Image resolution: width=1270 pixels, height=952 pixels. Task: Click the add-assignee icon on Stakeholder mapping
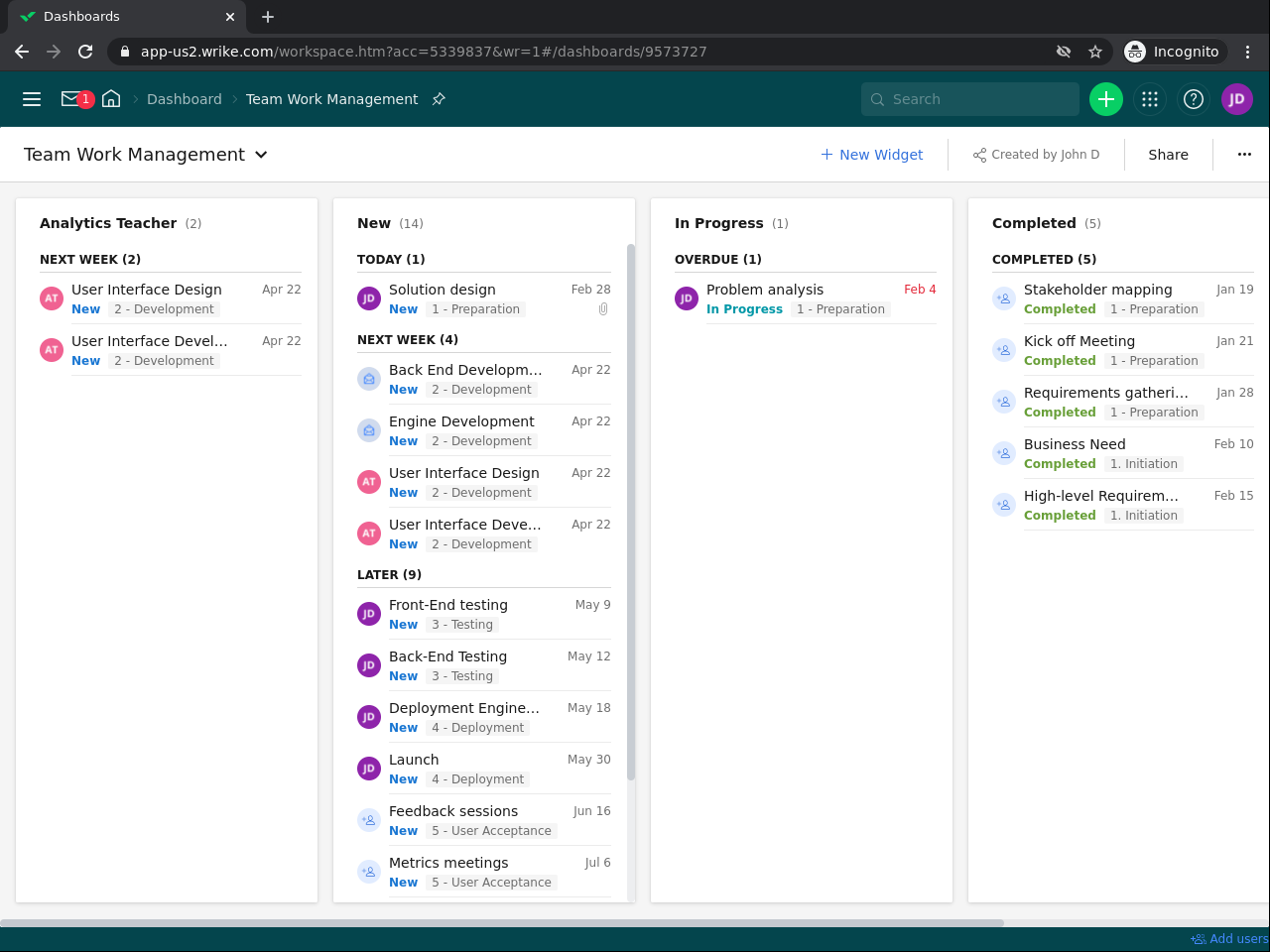(1004, 298)
